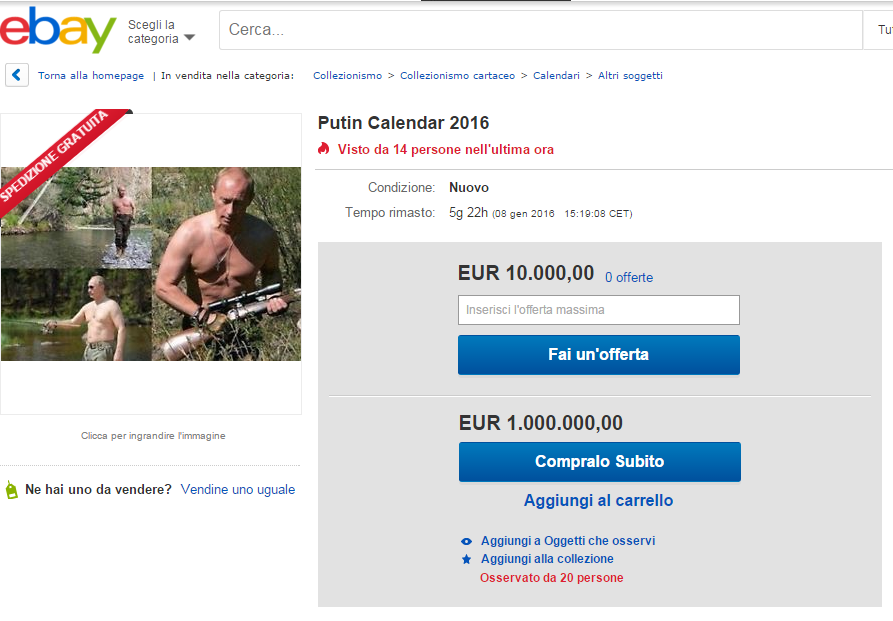Viewport: 893px width, 621px height.
Task: Click Aggiungi al carrello link
Action: (x=598, y=500)
